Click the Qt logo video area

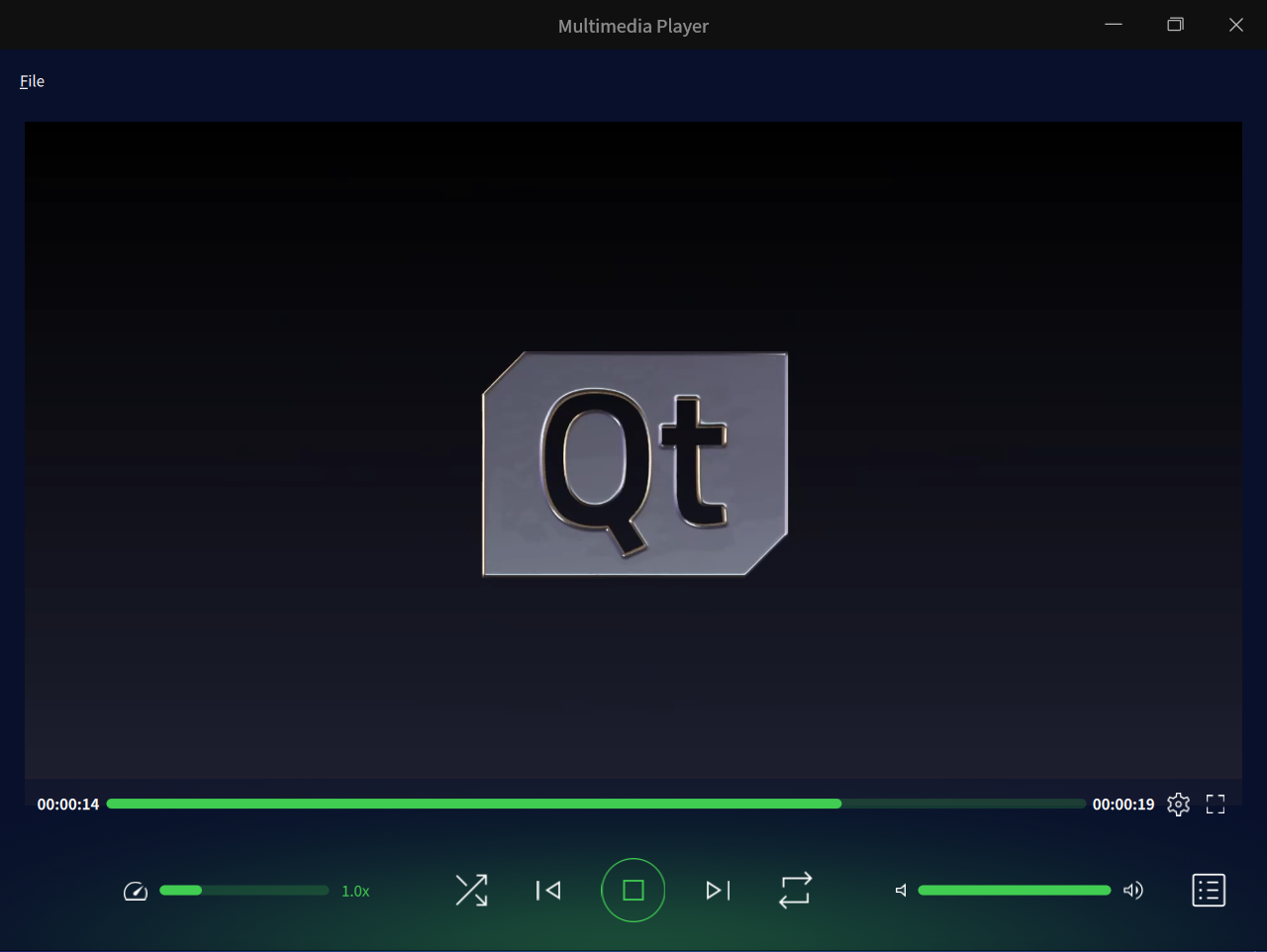tap(634, 463)
